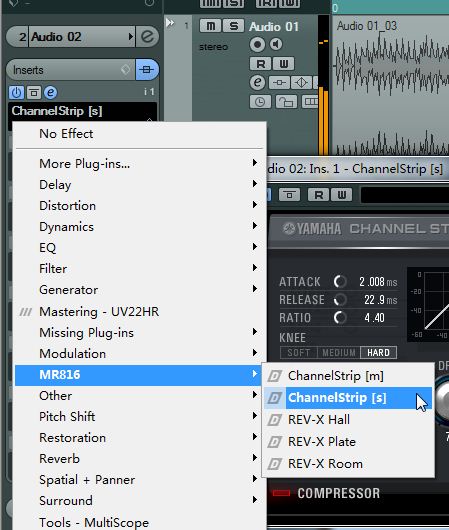Click Audio 01 EQ state icon
Image resolution: width=449 pixels, height=530 pixels.
point(302,82)
